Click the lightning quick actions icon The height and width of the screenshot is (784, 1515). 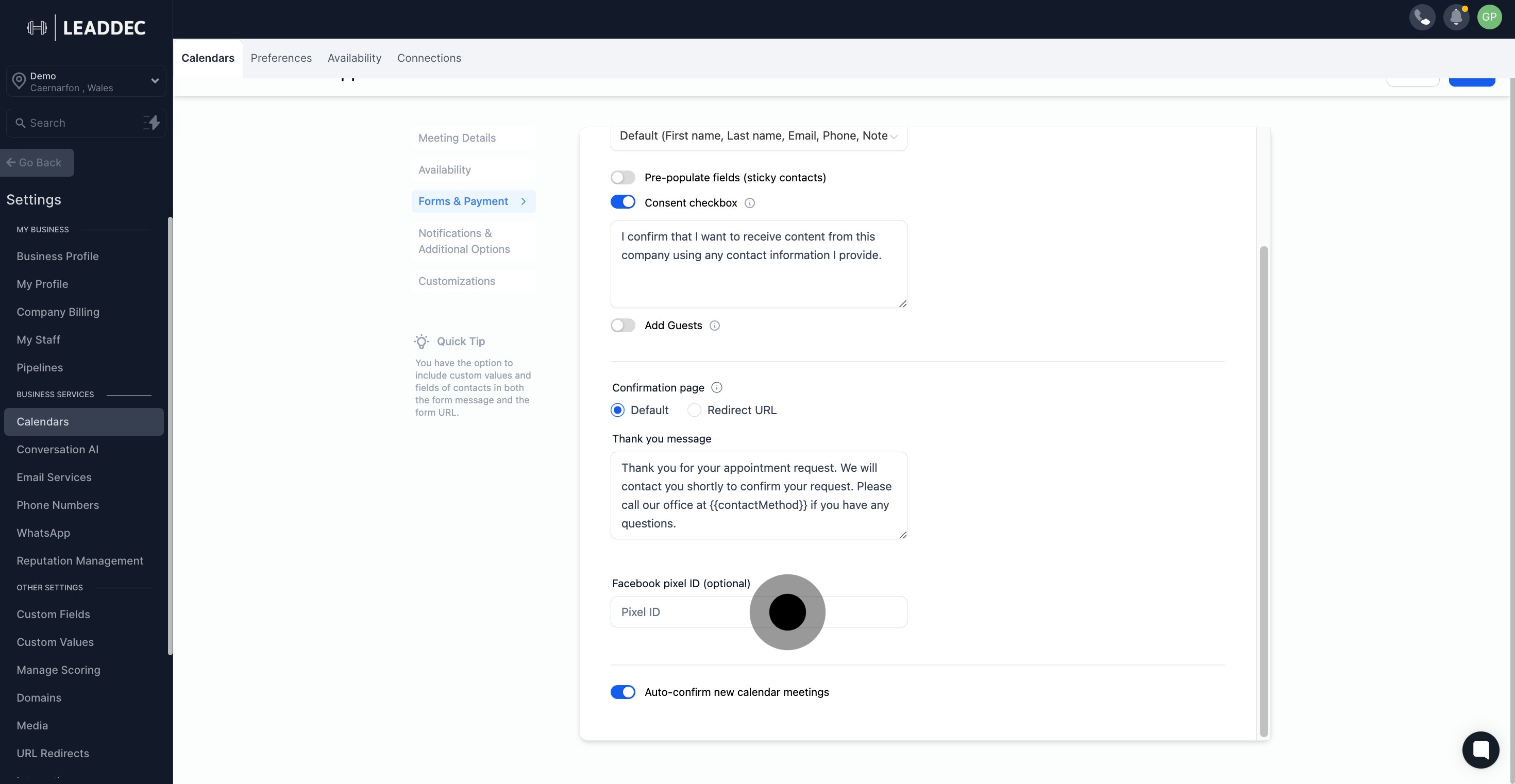pyautogui.click(x=151, y=123)
